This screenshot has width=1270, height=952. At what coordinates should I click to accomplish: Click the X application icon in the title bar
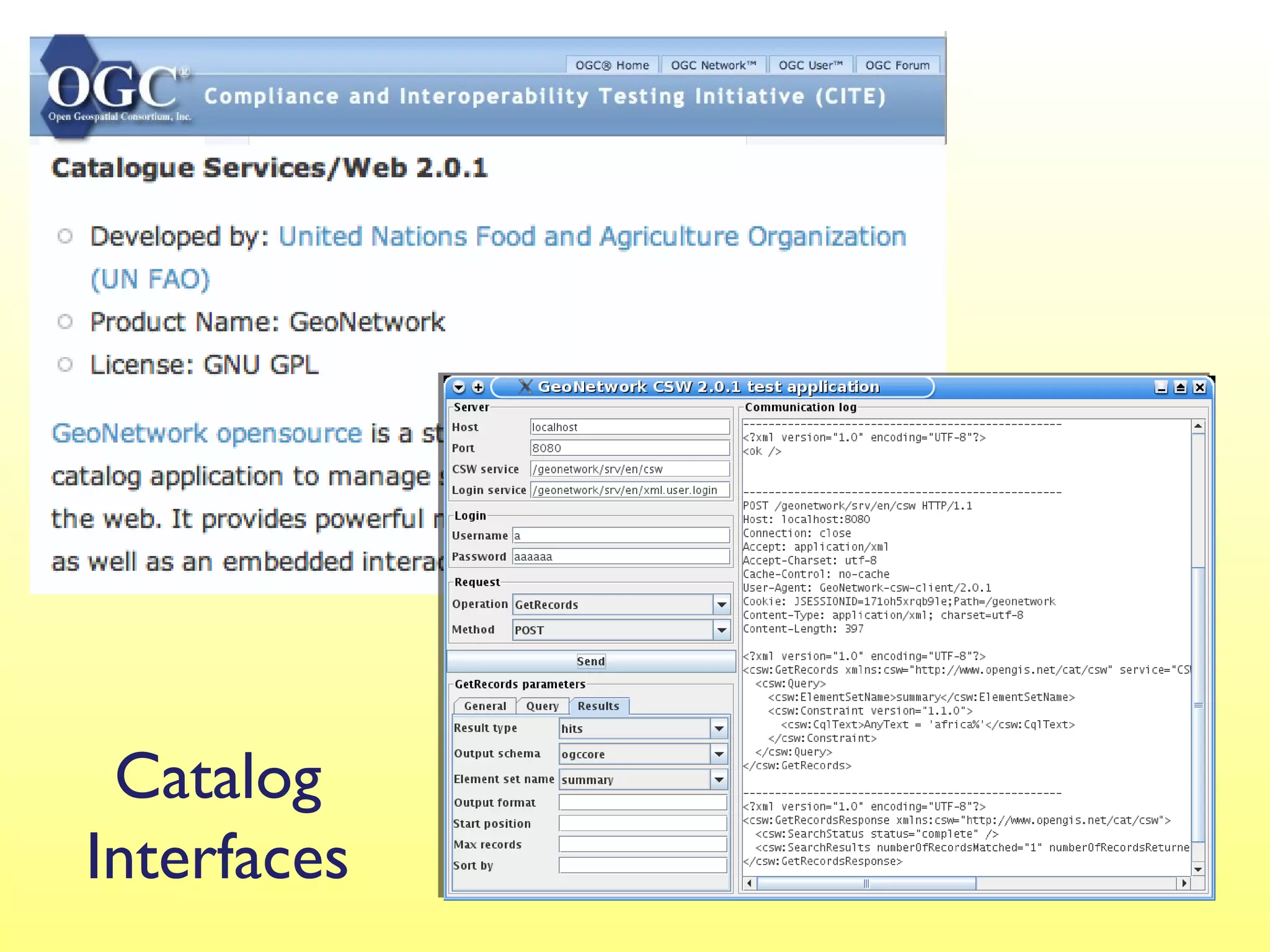pyautogui.click(x=525, y=387)
